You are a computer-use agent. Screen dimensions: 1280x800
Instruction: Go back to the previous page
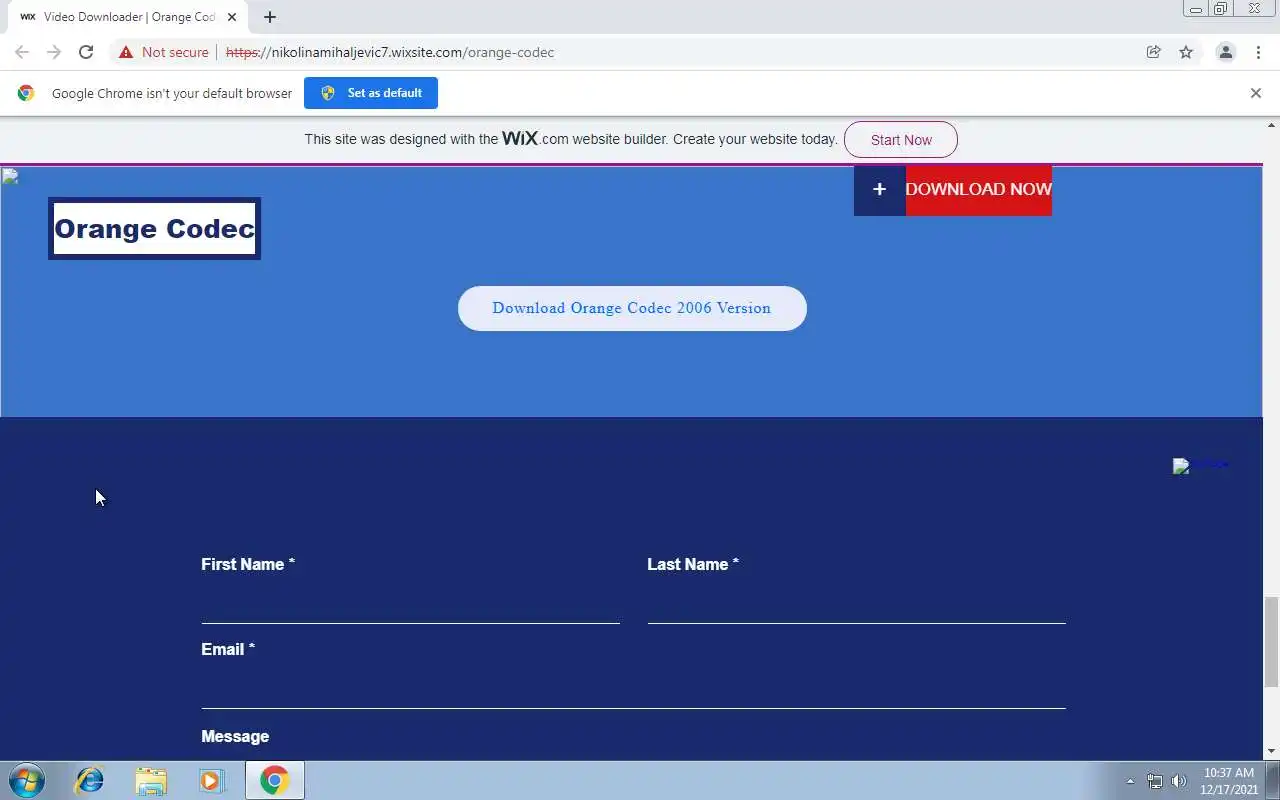pos(22,52)
